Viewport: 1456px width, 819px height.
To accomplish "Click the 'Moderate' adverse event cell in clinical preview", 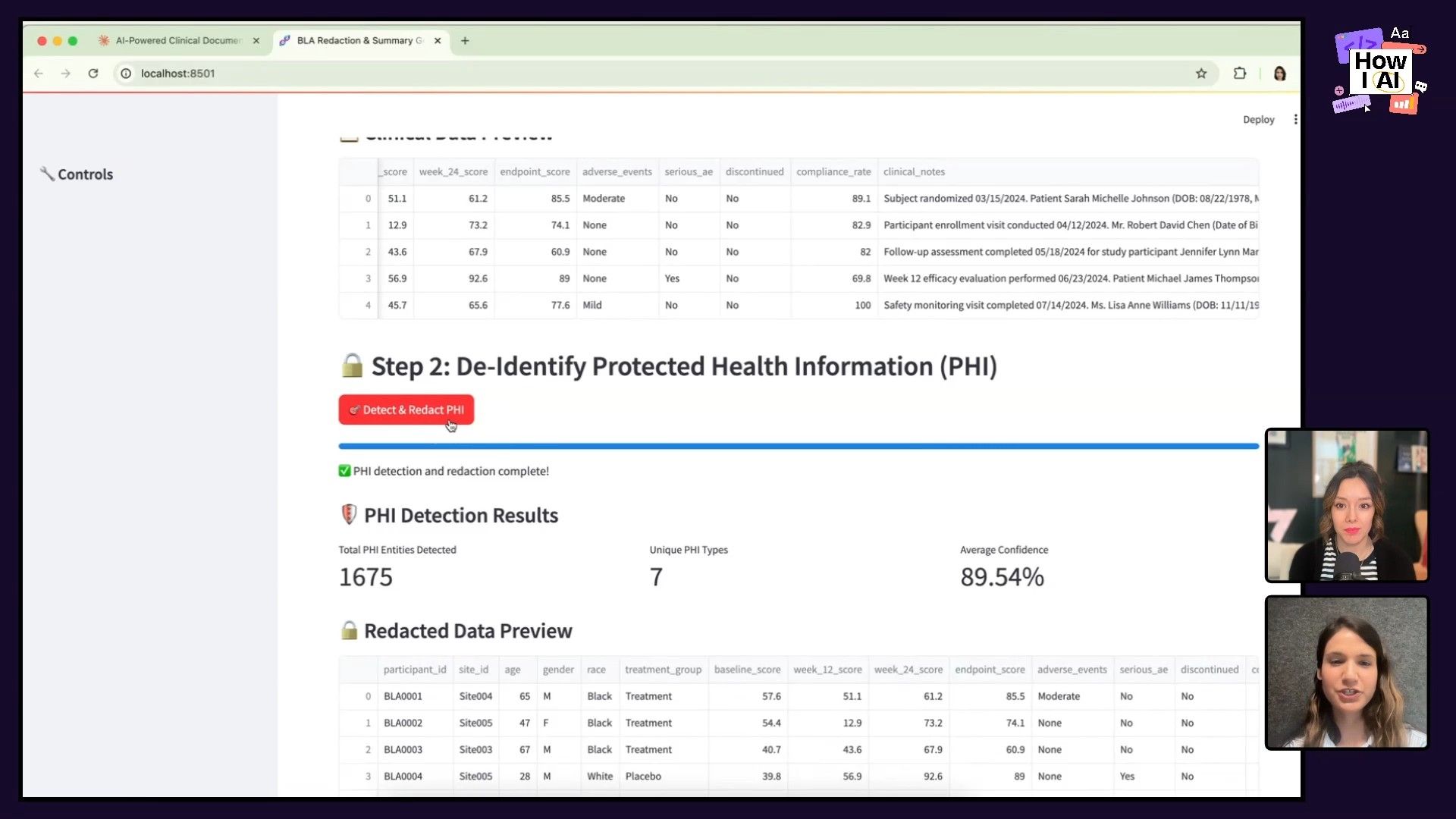I will pyautogui.click(x=617, y=199).
